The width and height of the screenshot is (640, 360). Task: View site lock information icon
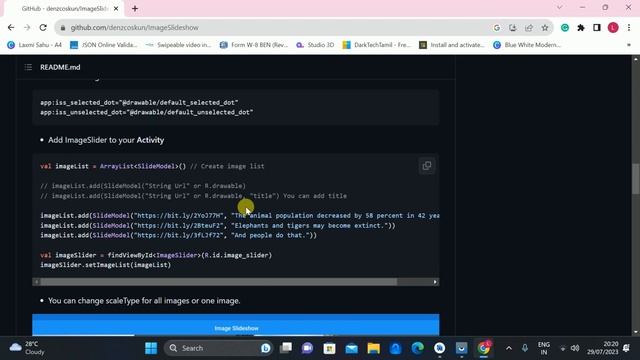point(62,28)
